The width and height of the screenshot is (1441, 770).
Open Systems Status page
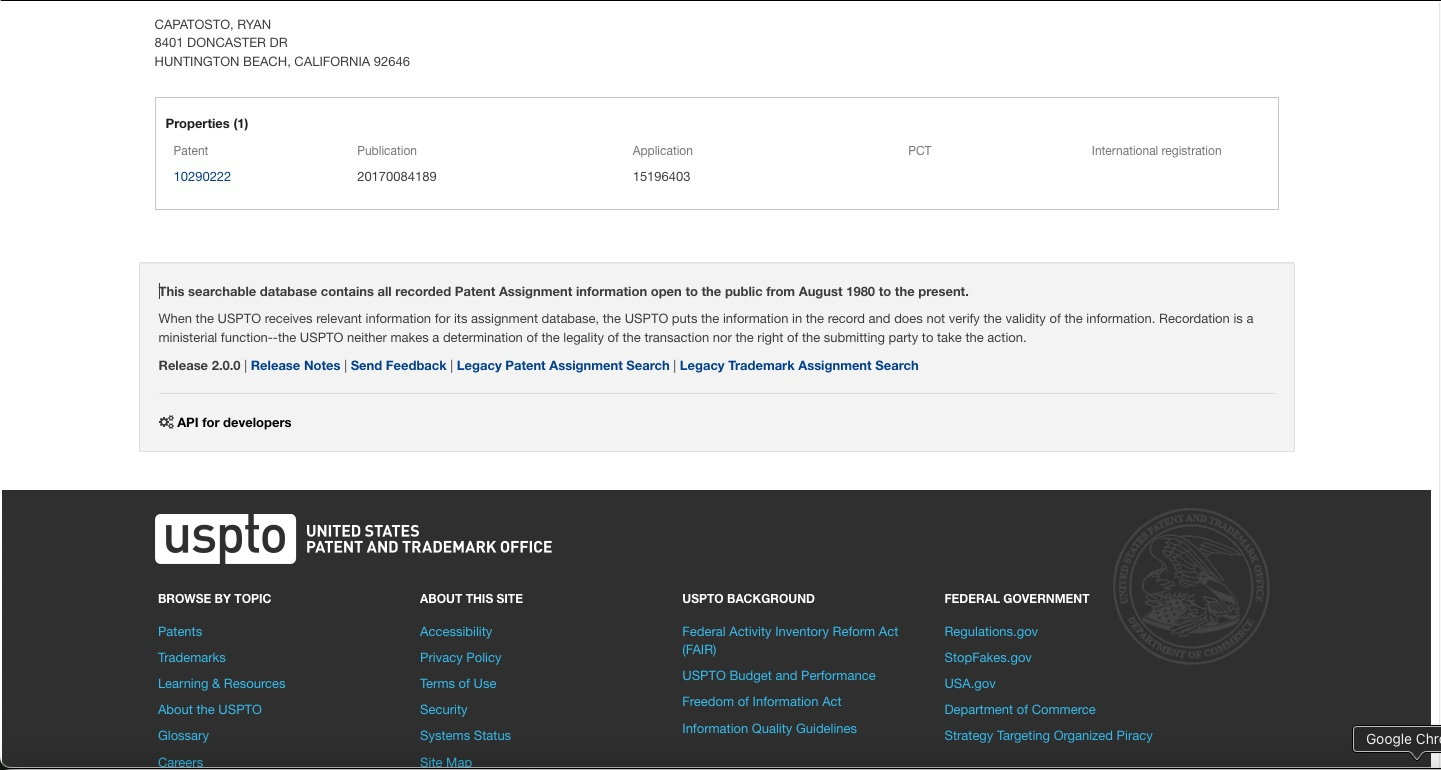465,736
